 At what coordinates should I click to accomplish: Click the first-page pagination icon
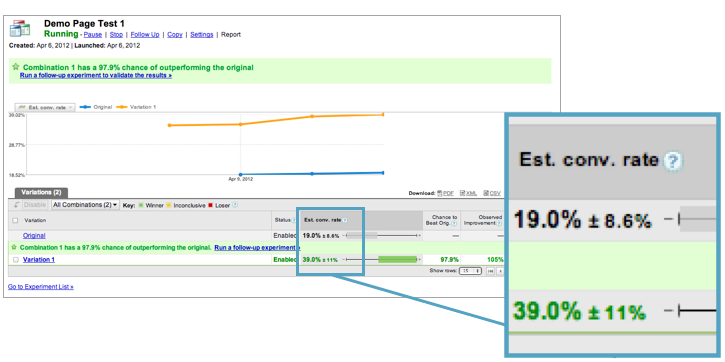(491, 271)
